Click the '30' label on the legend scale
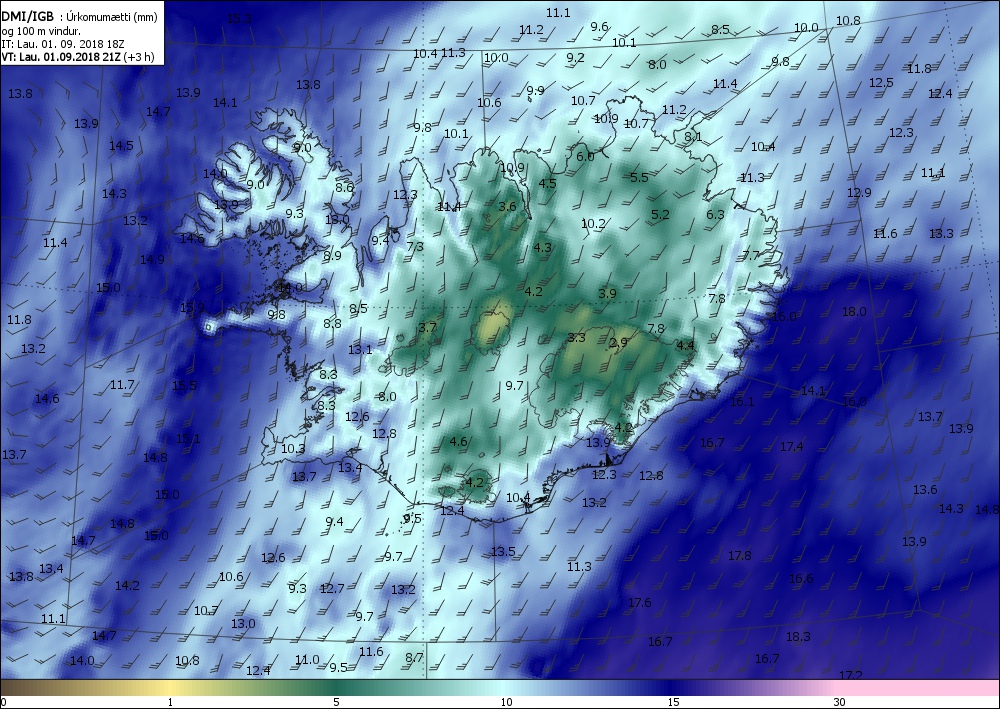 click(839, 703)
